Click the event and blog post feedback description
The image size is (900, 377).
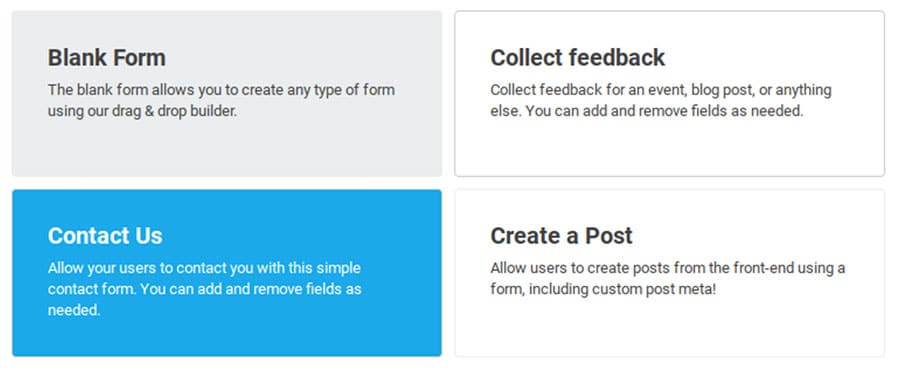coord(661,100)
